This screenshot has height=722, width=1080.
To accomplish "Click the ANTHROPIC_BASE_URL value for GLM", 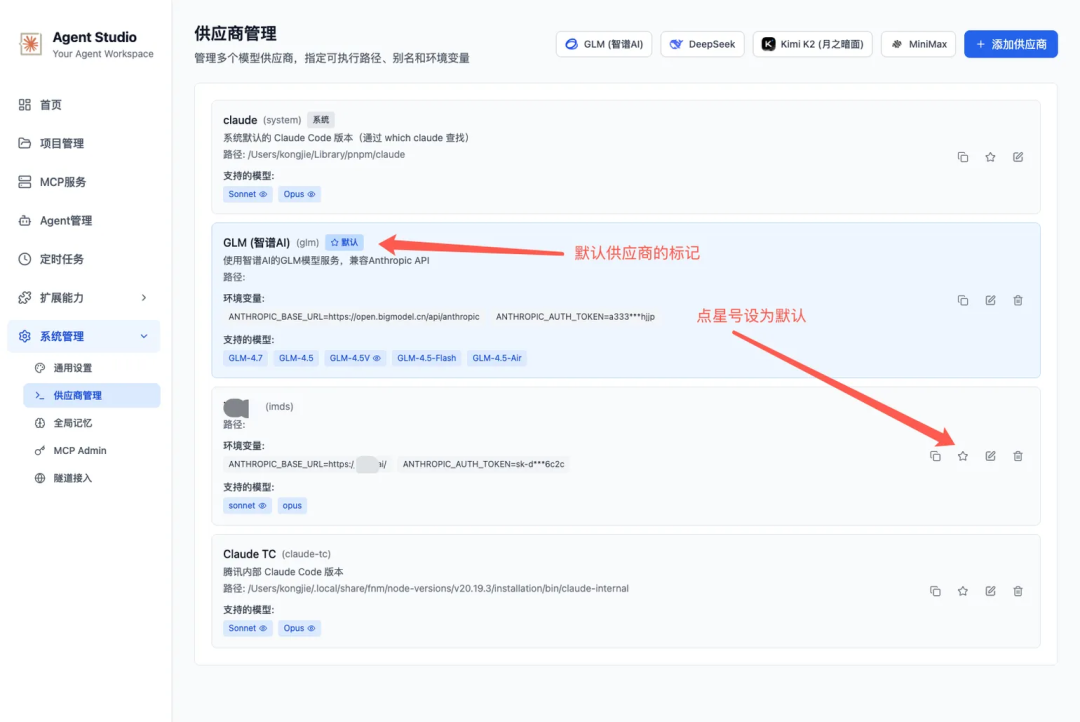I will coord(354,317).
